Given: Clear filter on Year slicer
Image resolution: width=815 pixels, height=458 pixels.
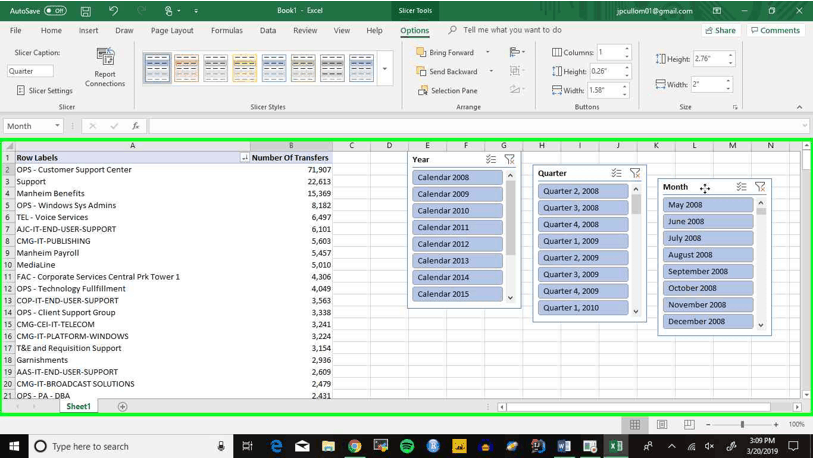Looking at the screenshot, I should click(x=509, y=160).
